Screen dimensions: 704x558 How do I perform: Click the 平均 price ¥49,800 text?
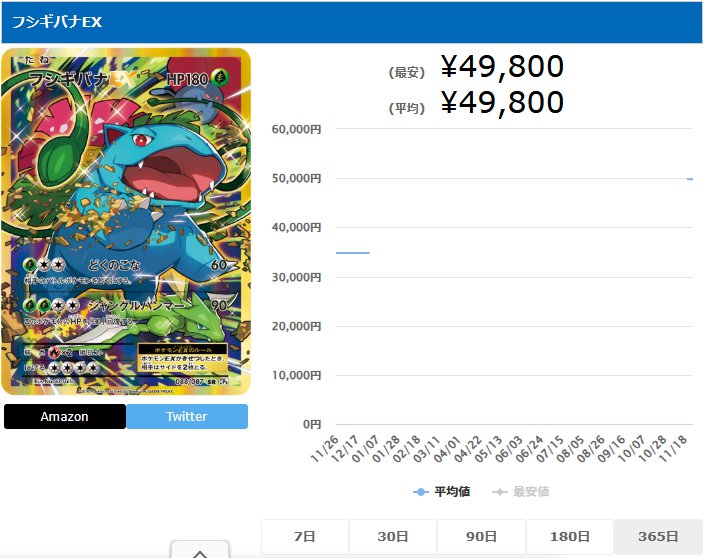502,102
